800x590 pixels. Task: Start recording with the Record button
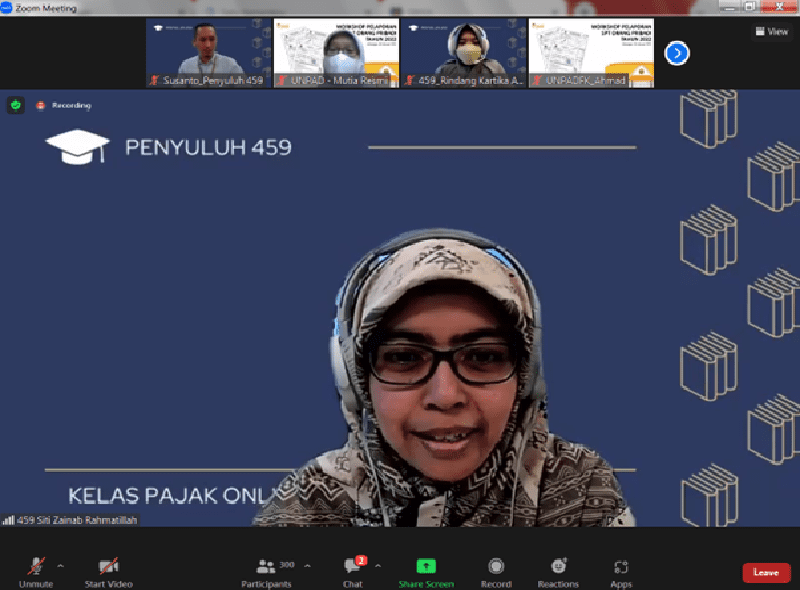(x=495, y=568)
